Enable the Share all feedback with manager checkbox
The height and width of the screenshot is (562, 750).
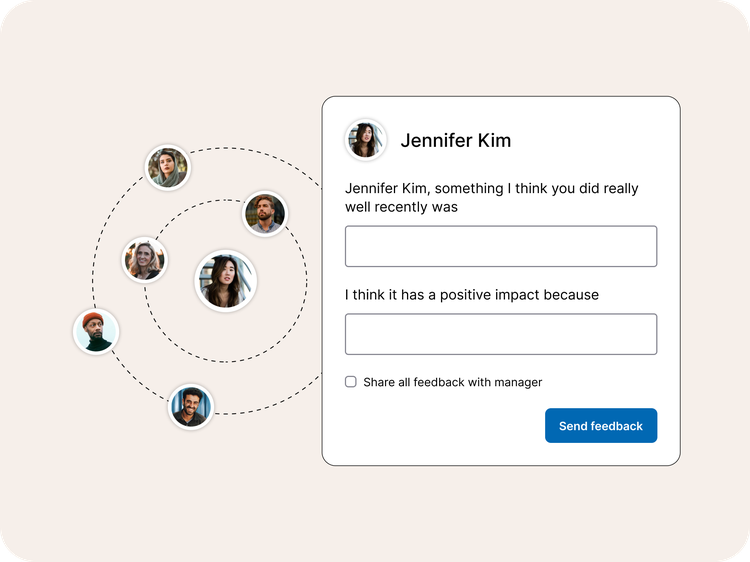click(351, 382)
